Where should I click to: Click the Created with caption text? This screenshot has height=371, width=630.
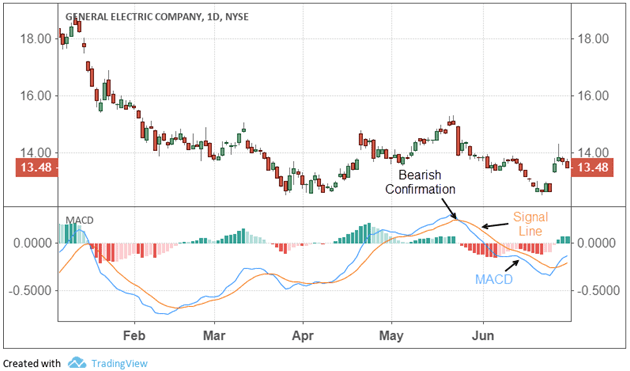[x=32, y=363]
